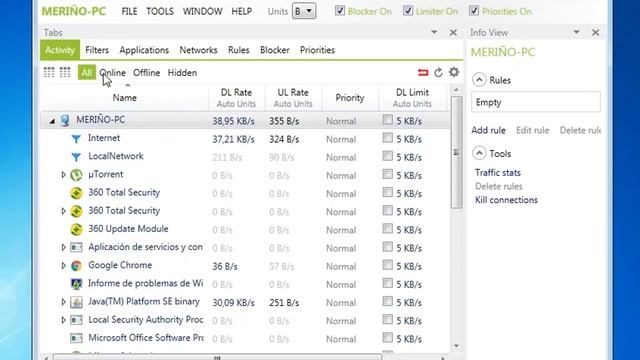Image resolution: width=640 pixels, height=360 pixels.
Task: Open the HELP menu
Action: (242, 11)
